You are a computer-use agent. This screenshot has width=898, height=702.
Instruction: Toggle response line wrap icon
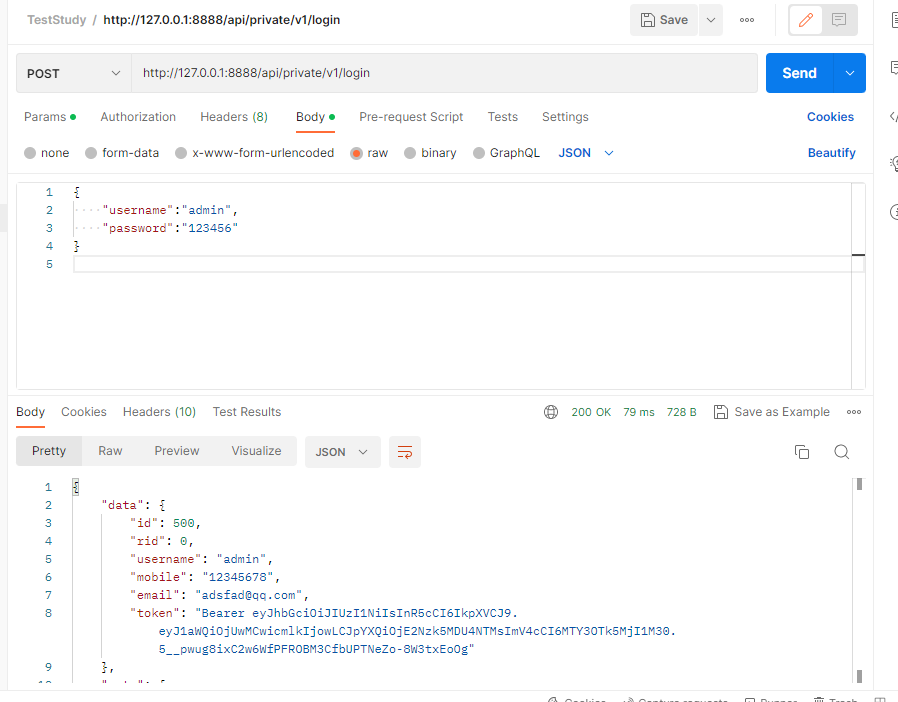405,452
